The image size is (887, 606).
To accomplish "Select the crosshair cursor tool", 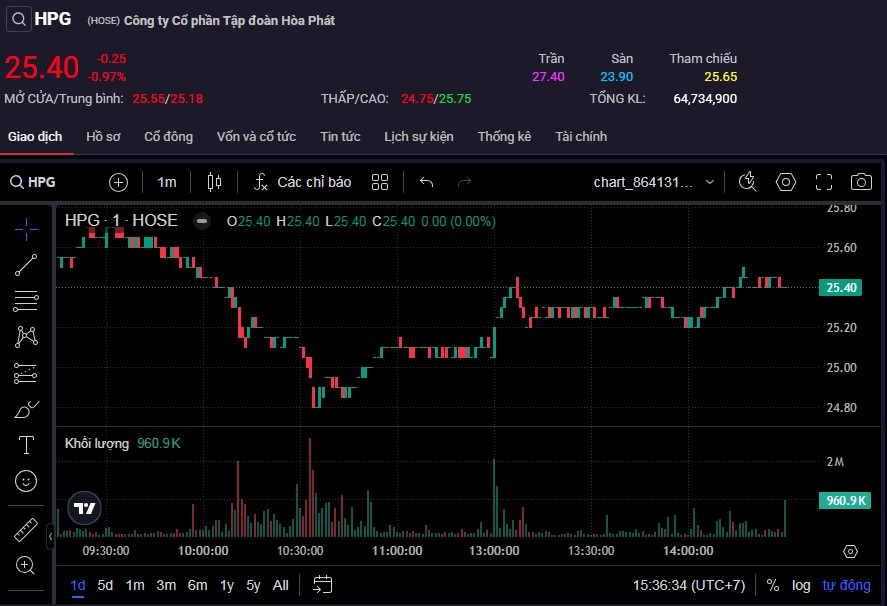I will 27,229.
